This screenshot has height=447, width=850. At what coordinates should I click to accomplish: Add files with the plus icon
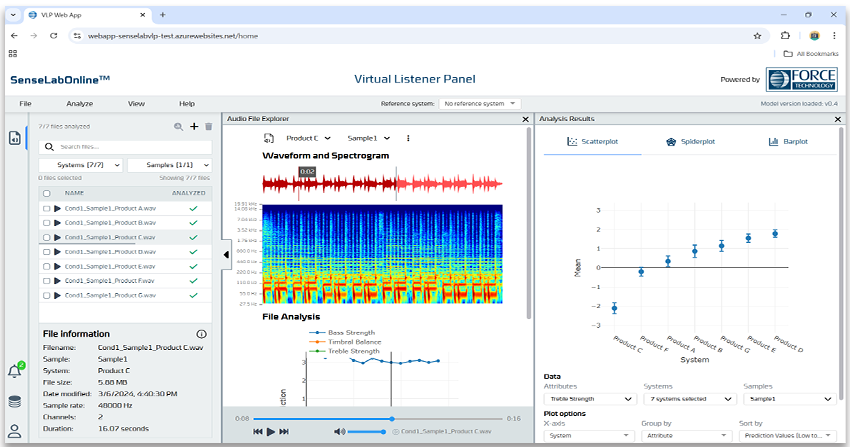point(194,126)
